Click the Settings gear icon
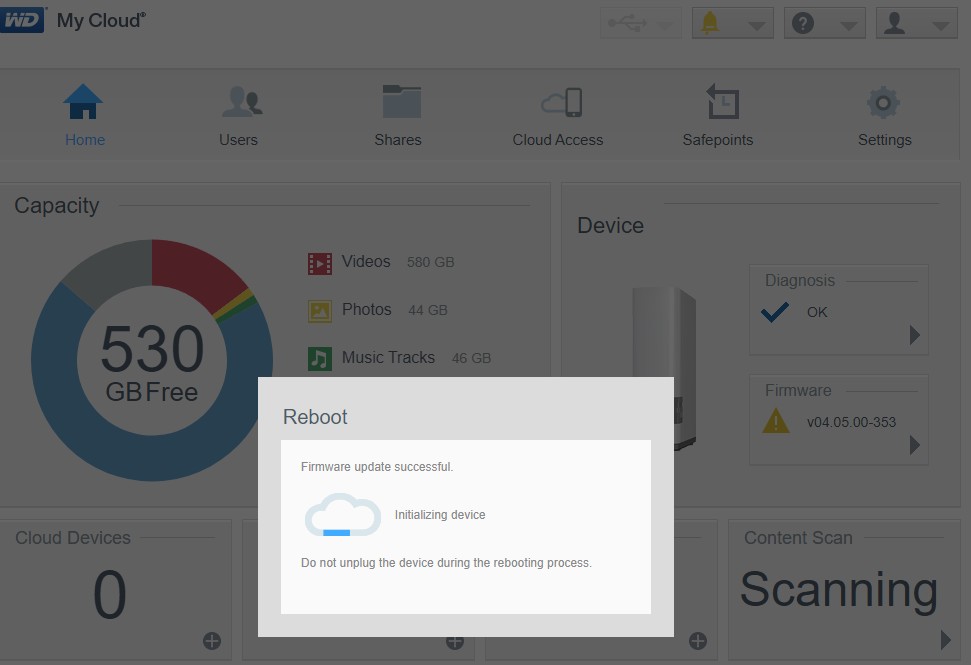The height and width of the screenshot is (665, 971). [883, 102]
